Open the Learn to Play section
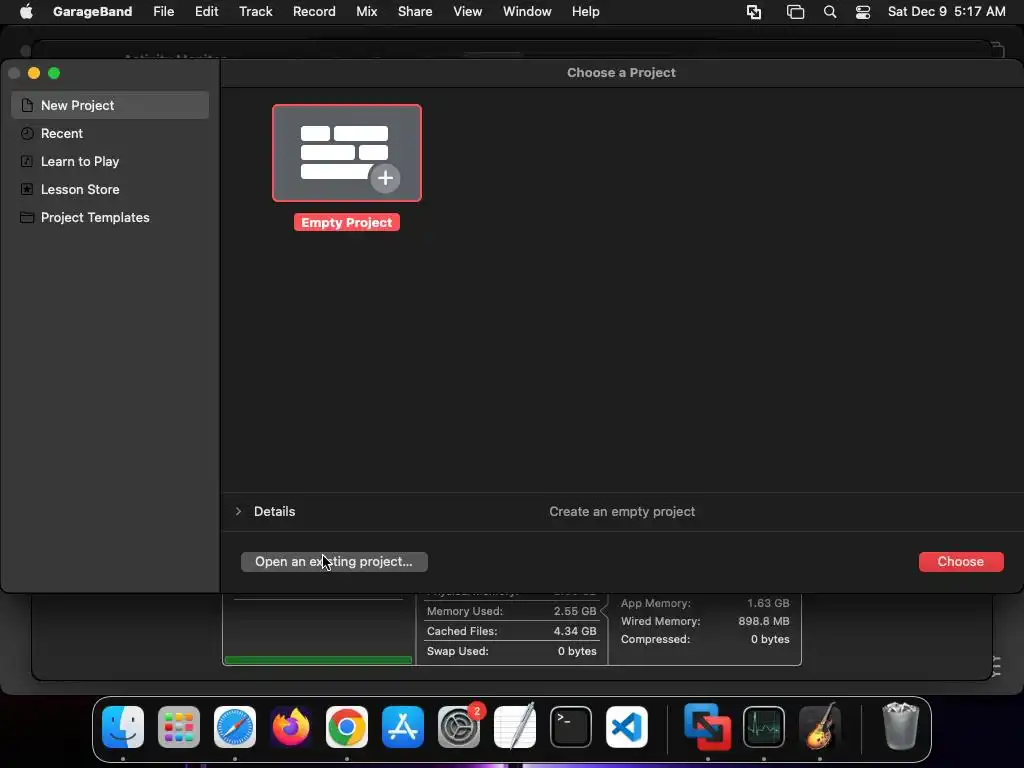Image resolution: width=1024 pixels, height=768 pixels. coord(110,161)
